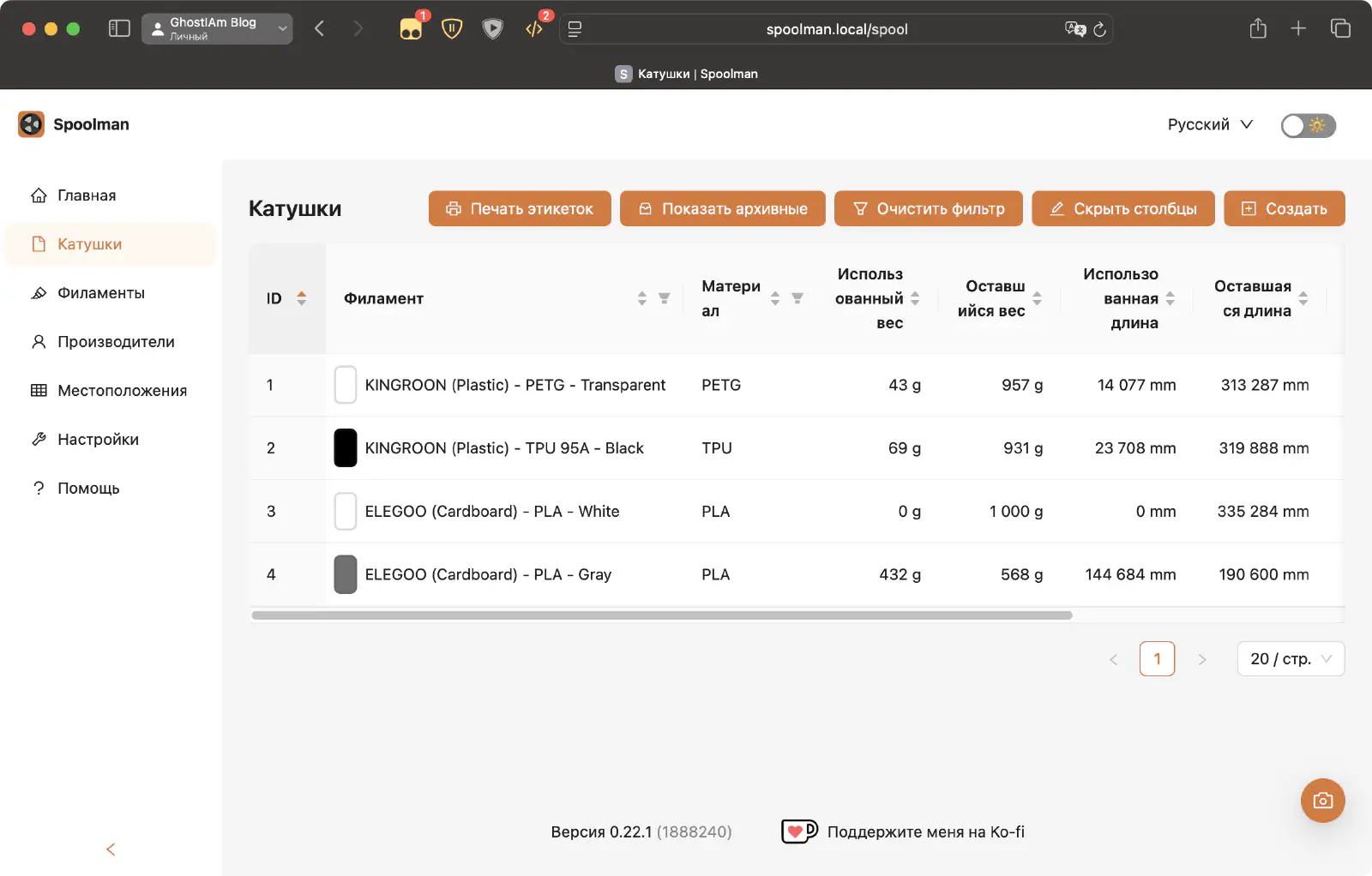Sort by Оставшийся вес column

click(x=1037, y=298)
